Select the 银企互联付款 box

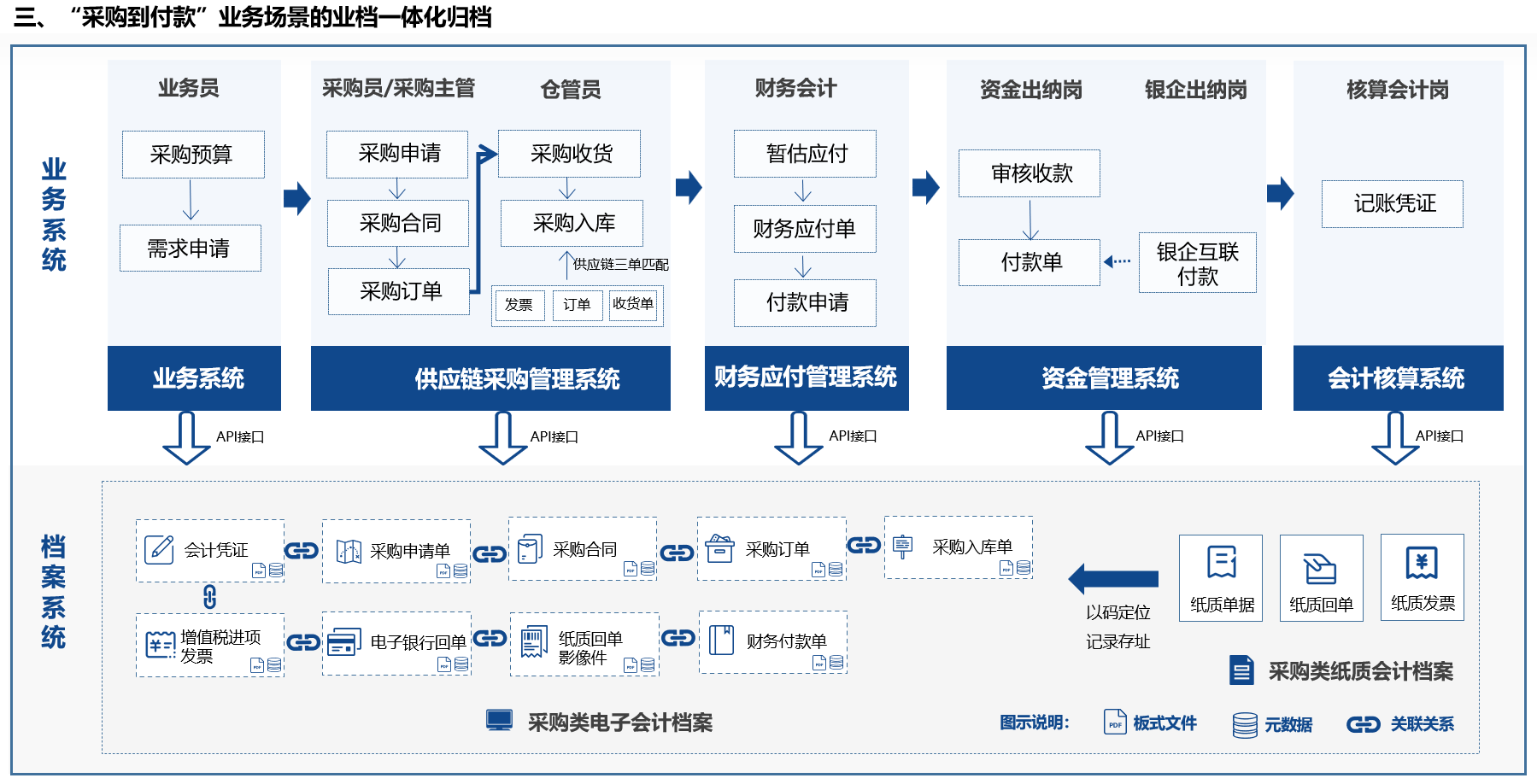tap(1198, 263)
